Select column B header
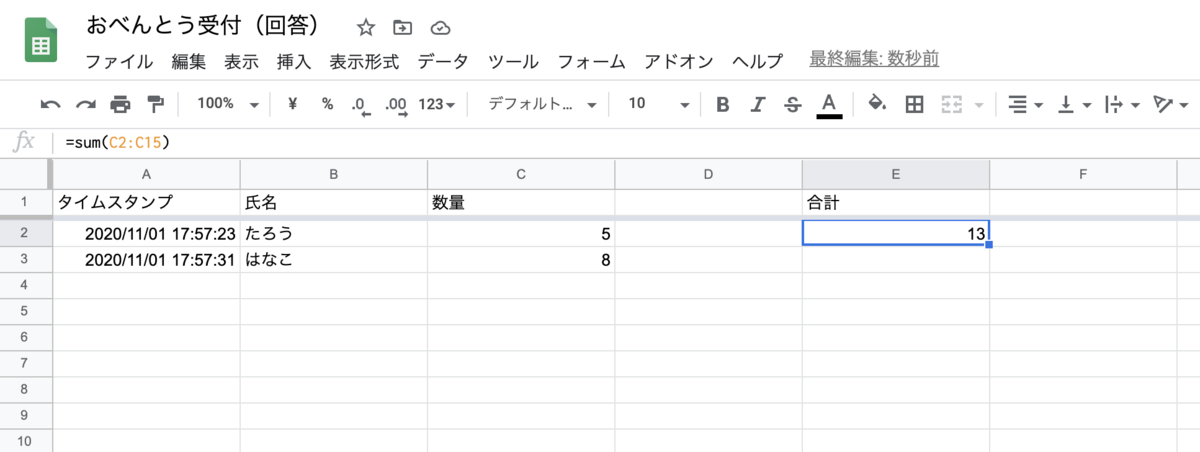 (334, 175)
